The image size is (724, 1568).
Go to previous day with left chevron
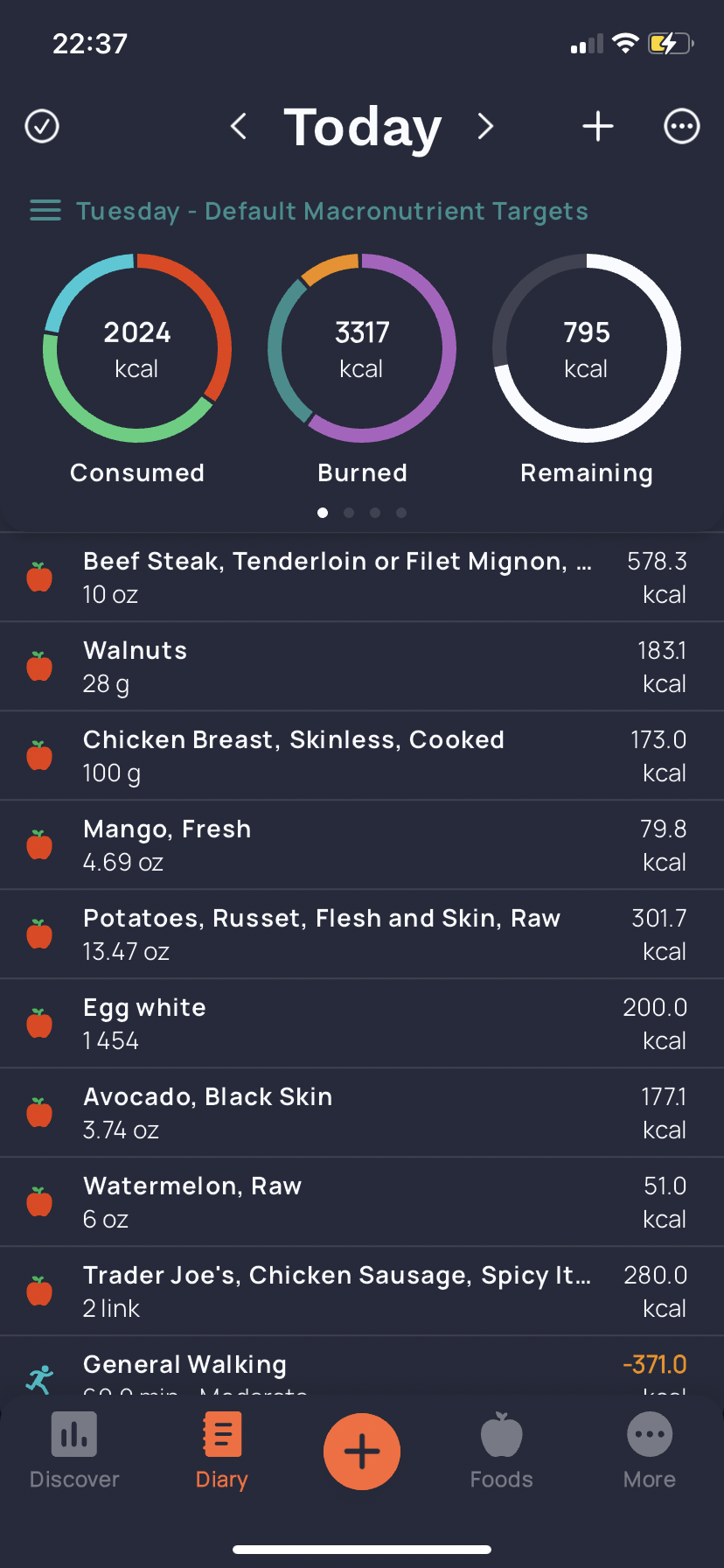[x=239, y=126]
